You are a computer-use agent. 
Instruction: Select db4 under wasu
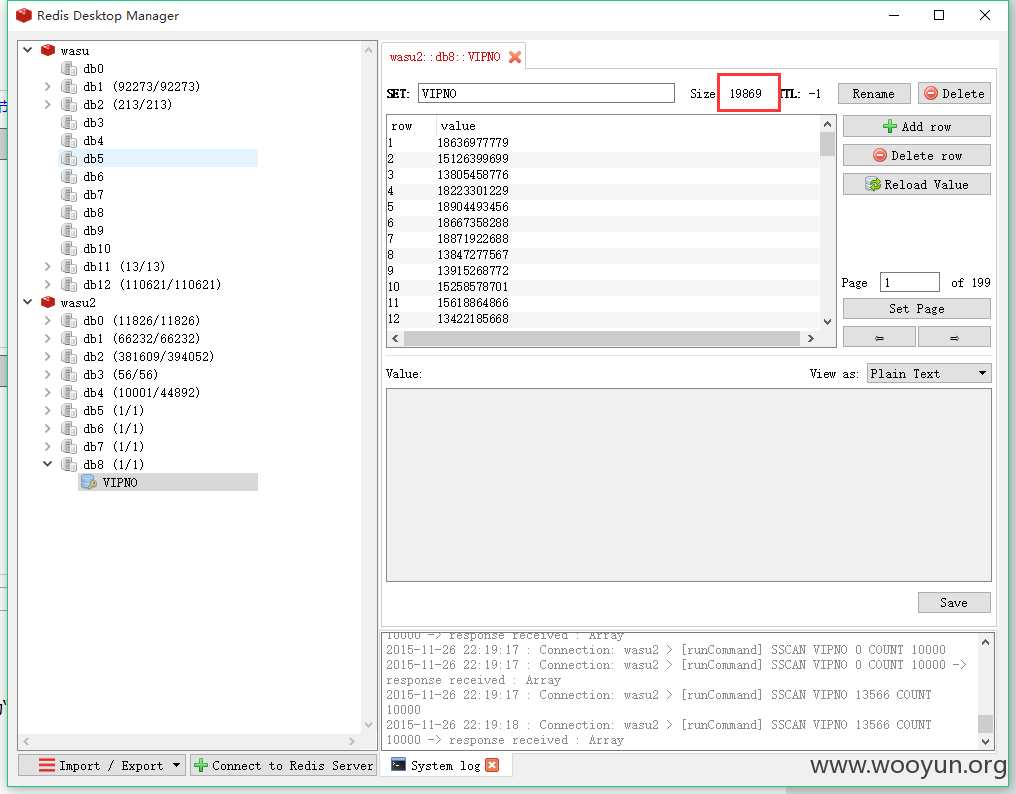tap(93, 140)
